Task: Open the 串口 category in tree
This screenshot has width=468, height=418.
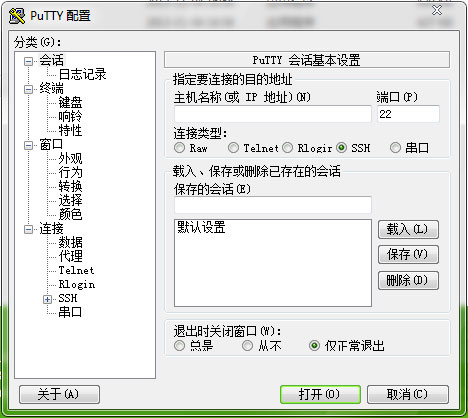Action: (70, 312)
